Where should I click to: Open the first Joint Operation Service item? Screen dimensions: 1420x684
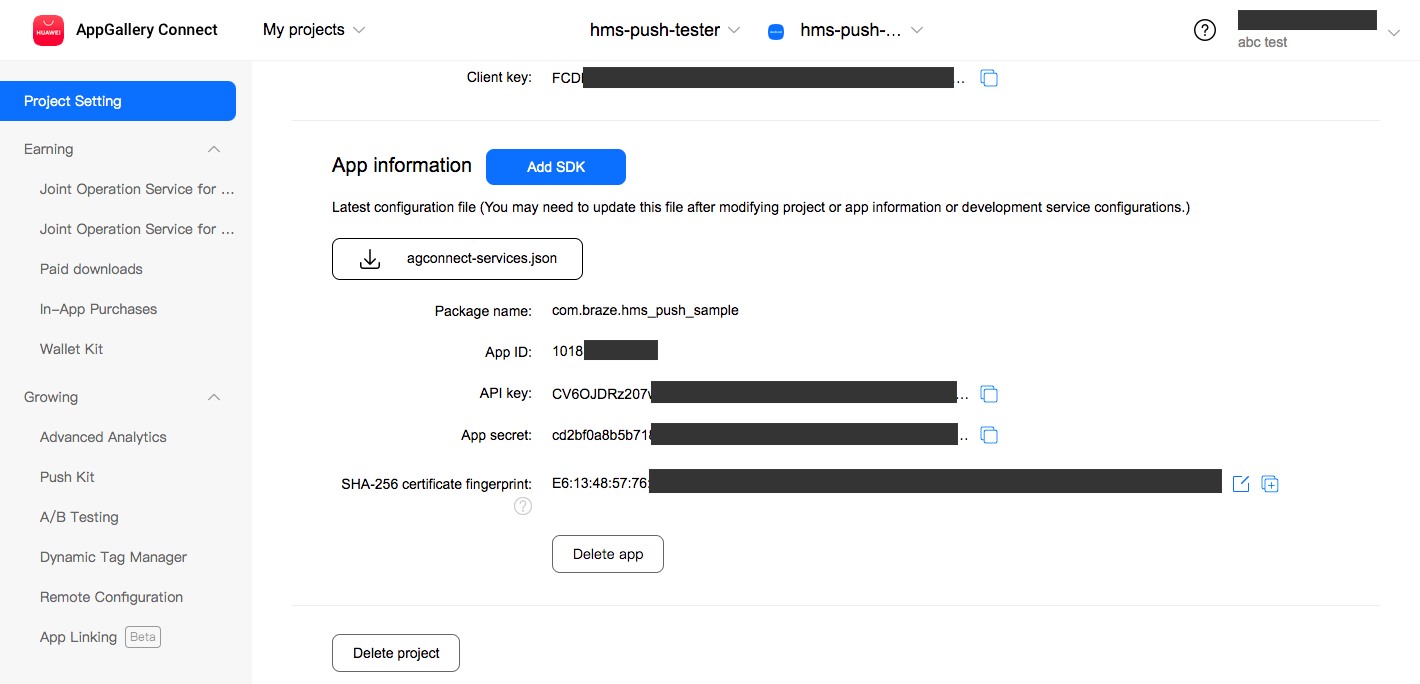point(137,189)
